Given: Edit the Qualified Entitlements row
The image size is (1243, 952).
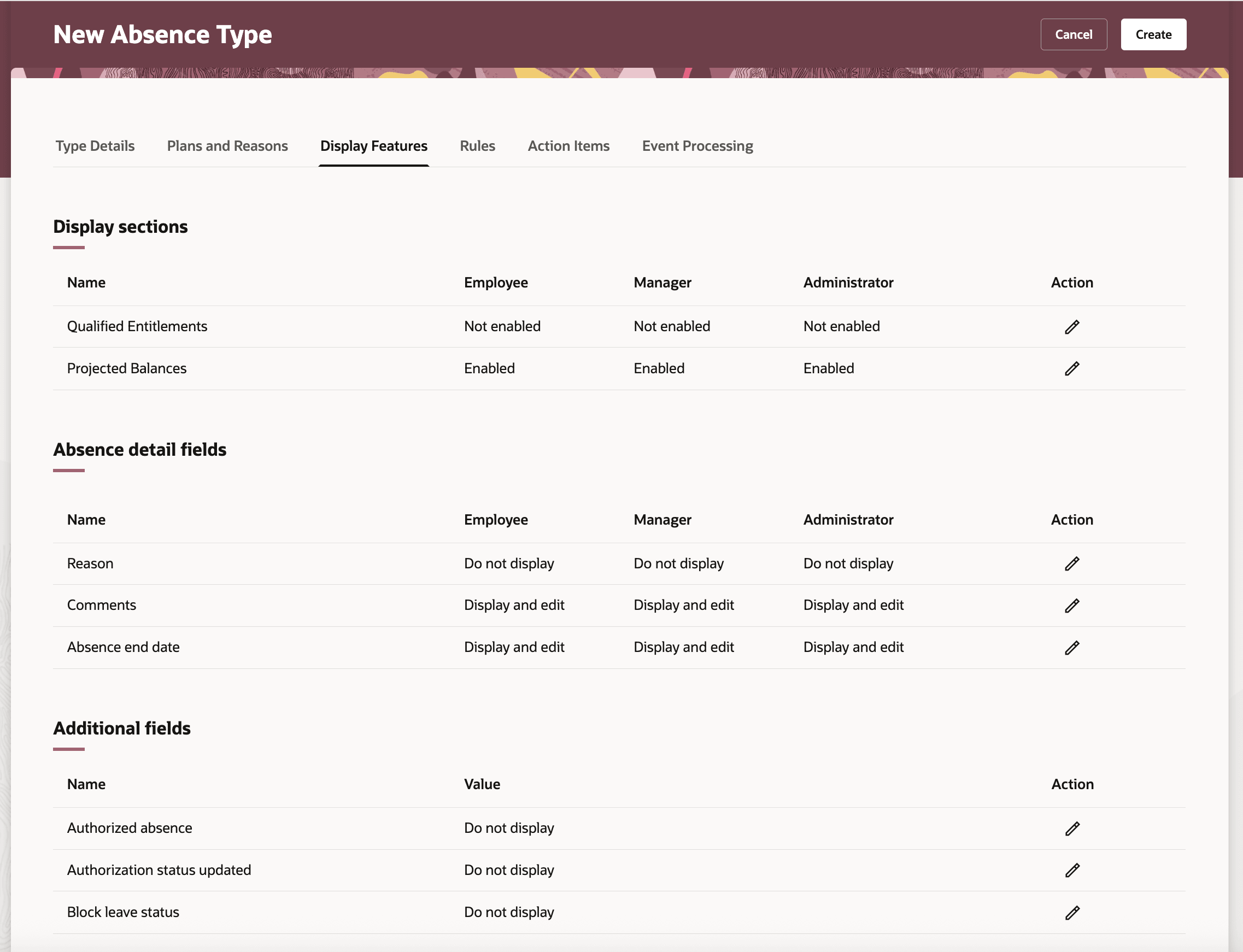Looking at the screenshot, I should point(1071,327).
